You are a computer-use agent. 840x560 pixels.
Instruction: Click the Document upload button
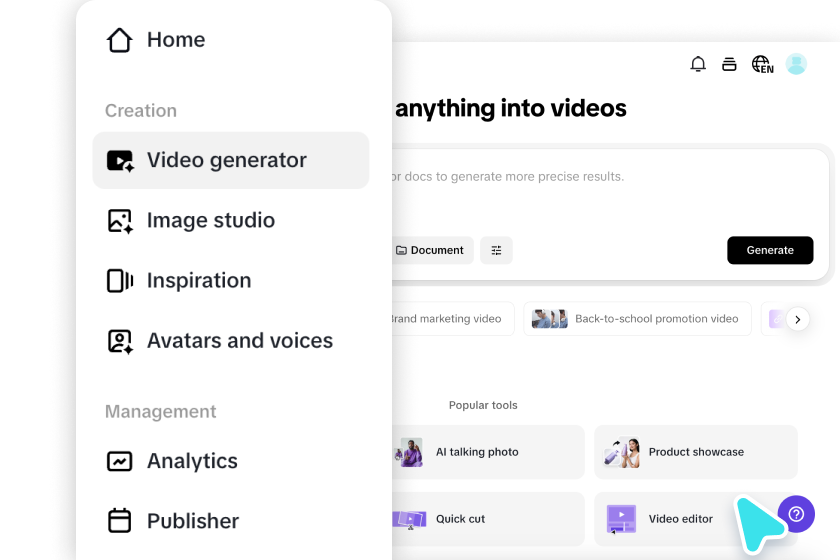click(x=432, y=250)
